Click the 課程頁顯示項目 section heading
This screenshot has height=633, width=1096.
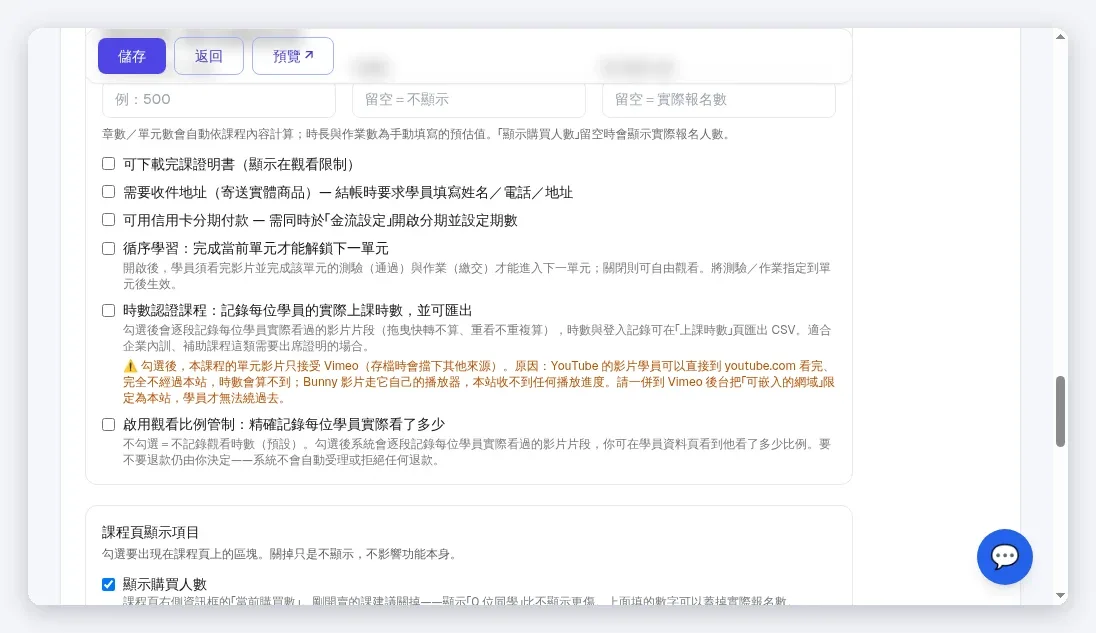tap(150, 532)
